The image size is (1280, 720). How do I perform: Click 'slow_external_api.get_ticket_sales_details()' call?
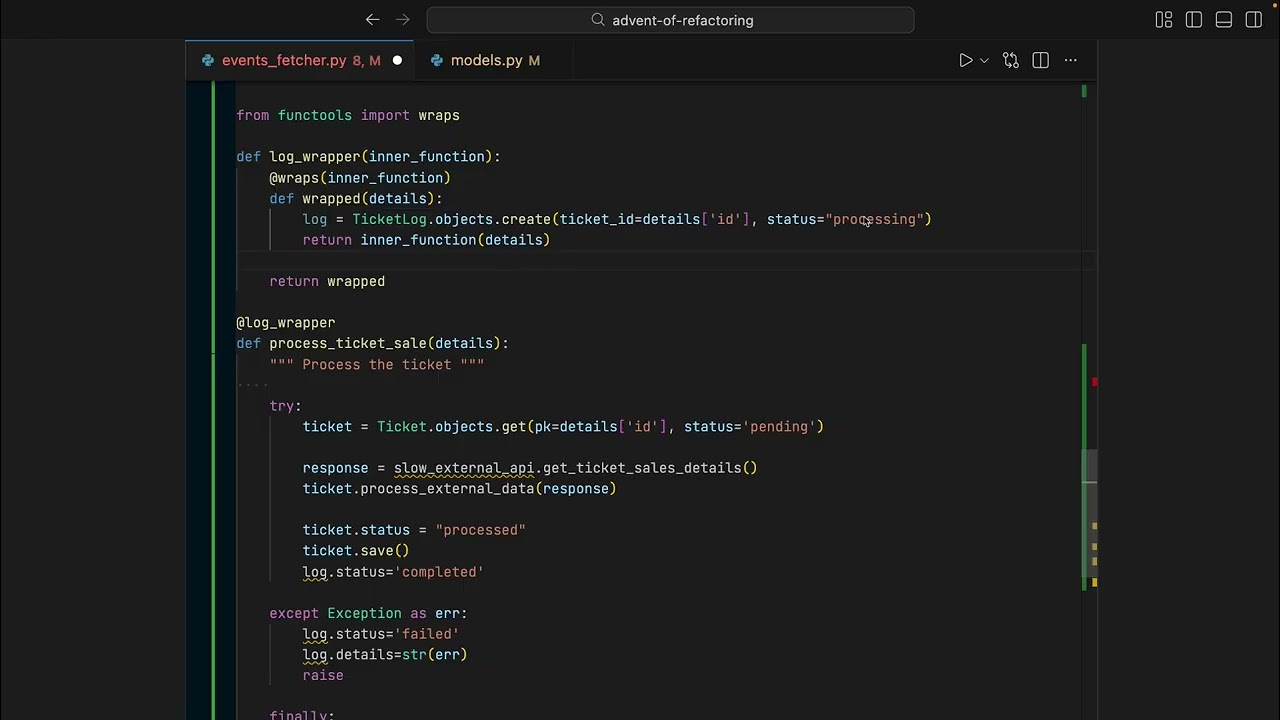pyautogui.click(x=575, y=468)
